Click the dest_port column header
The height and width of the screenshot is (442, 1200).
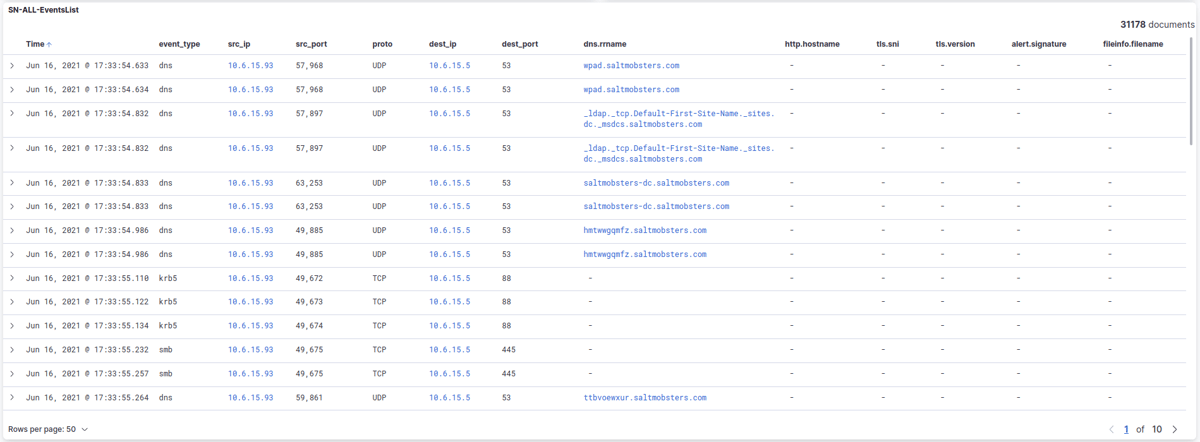click(x=520, y=44)
